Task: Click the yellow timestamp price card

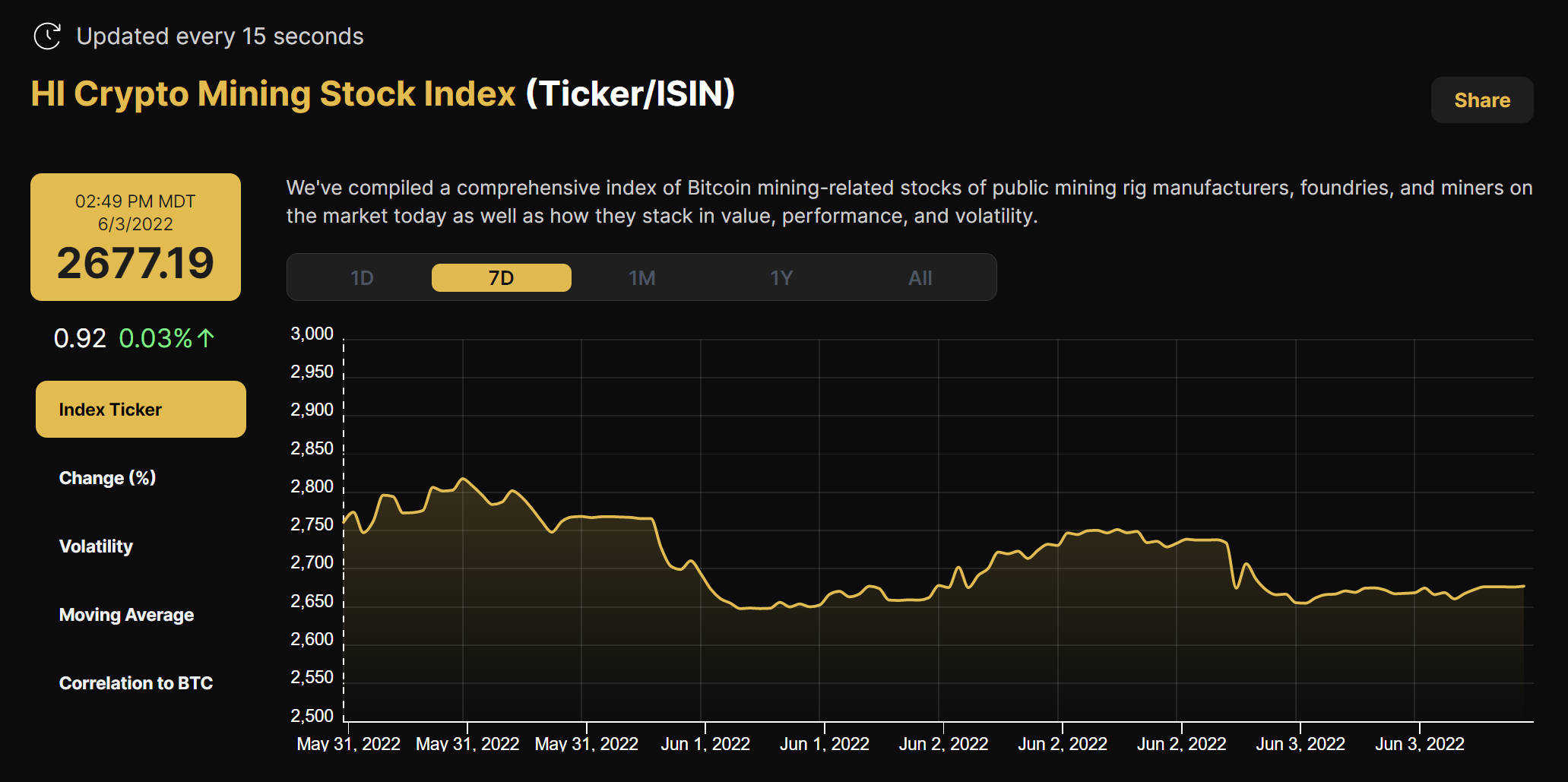Action: 135,236
